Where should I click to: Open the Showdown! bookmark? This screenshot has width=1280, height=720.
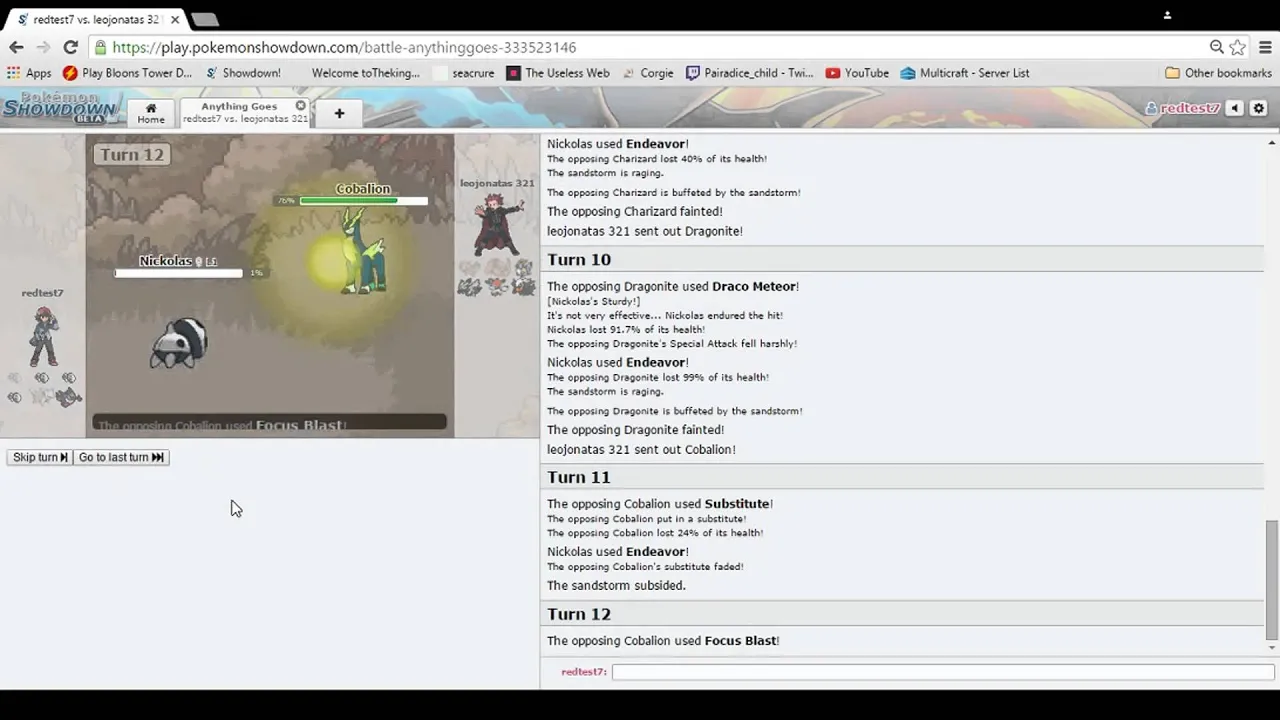(243, 73)
